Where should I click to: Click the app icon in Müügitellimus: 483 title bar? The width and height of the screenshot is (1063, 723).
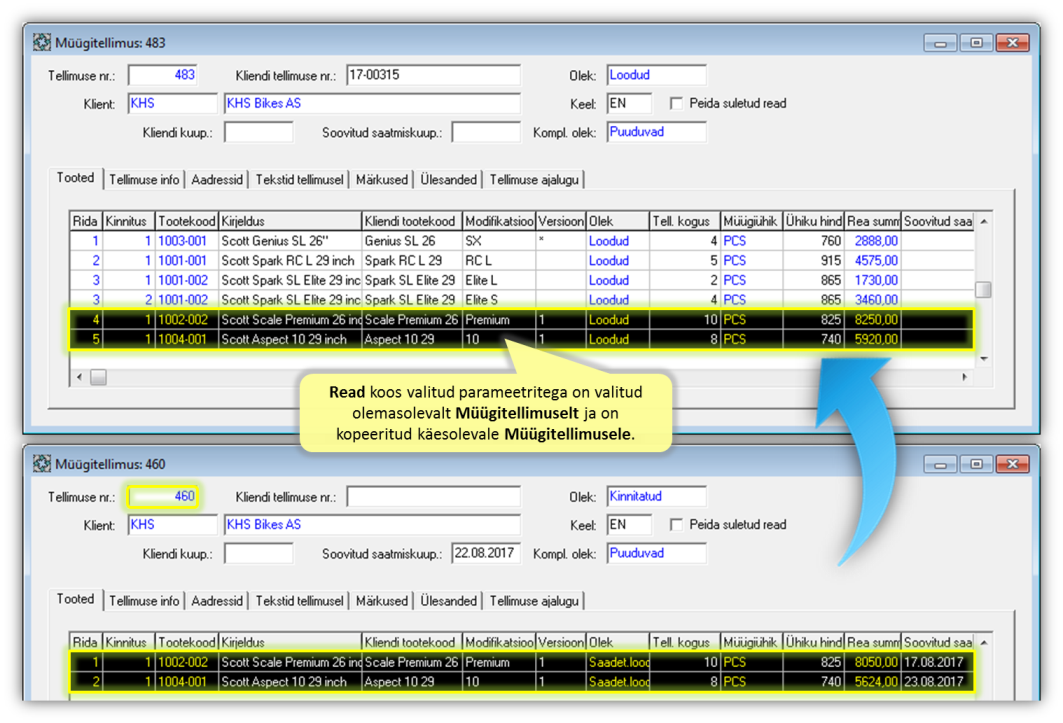[42, 42]
